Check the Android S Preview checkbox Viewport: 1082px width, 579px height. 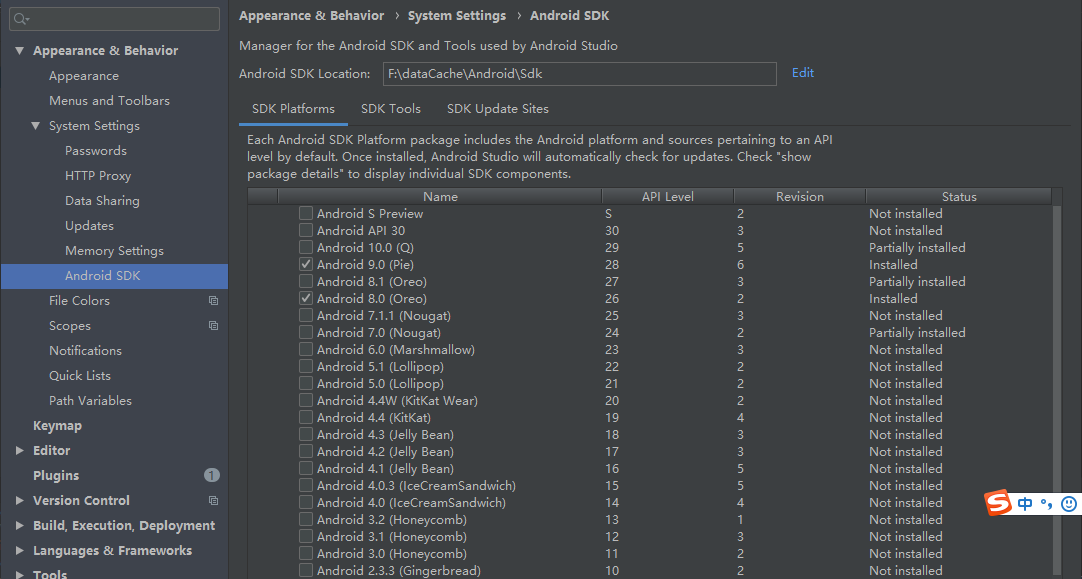(306, 213)
